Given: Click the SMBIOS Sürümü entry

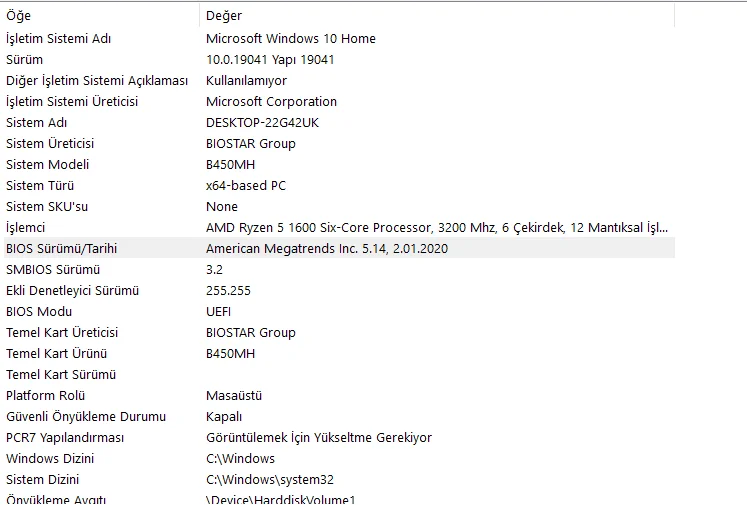Looking at the screenshot, I should pos(53,270).
